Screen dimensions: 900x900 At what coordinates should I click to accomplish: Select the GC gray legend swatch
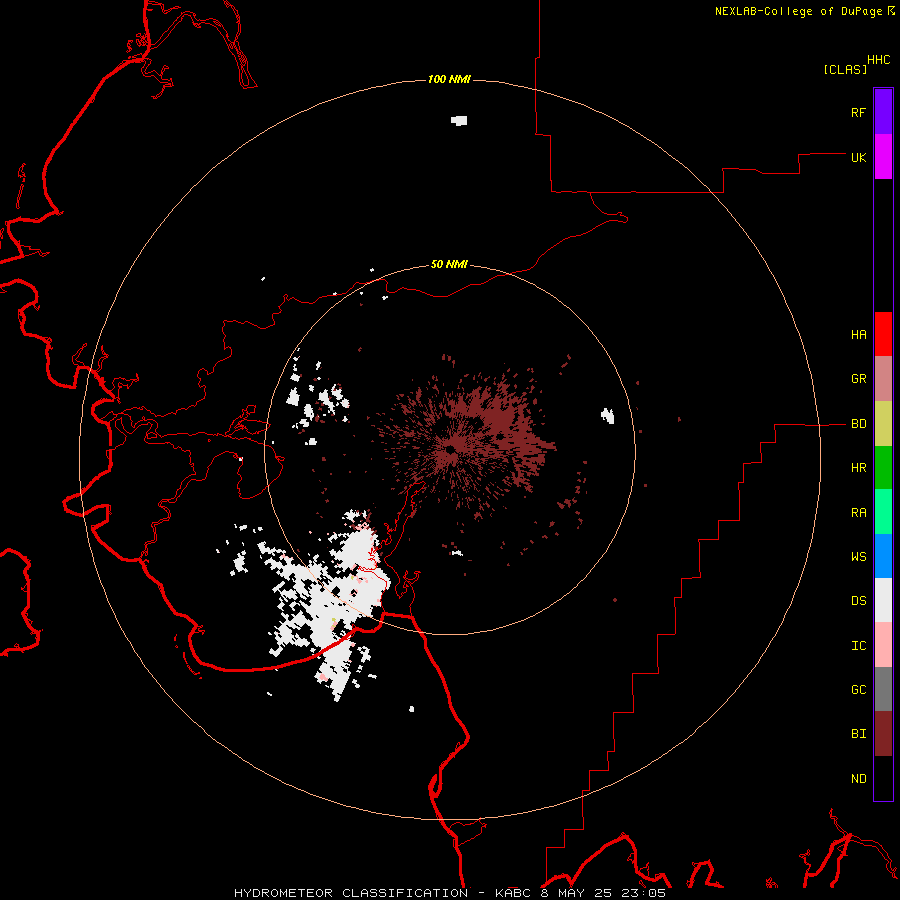[883, 689]
